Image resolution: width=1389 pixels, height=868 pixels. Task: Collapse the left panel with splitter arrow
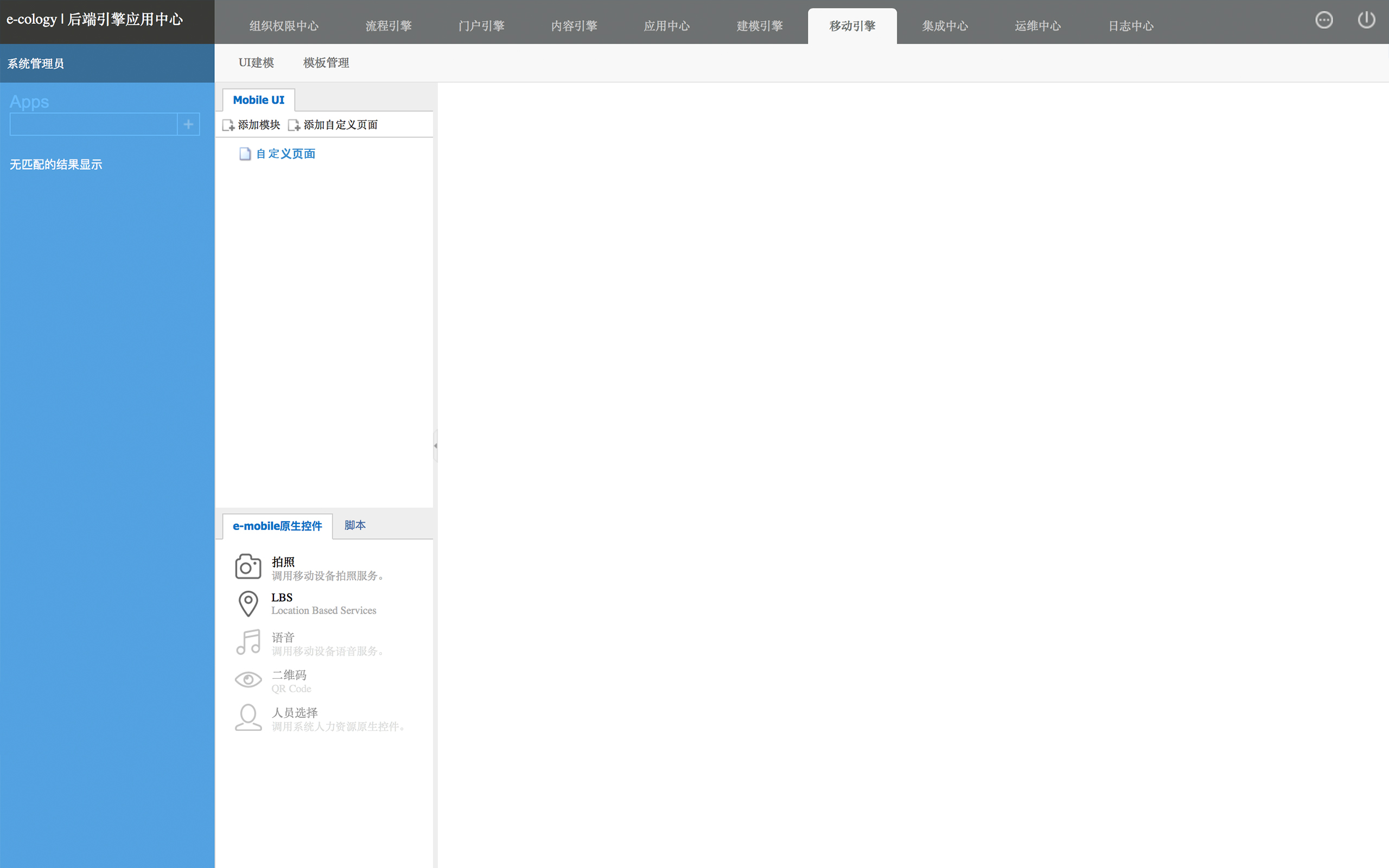(435, 445)
